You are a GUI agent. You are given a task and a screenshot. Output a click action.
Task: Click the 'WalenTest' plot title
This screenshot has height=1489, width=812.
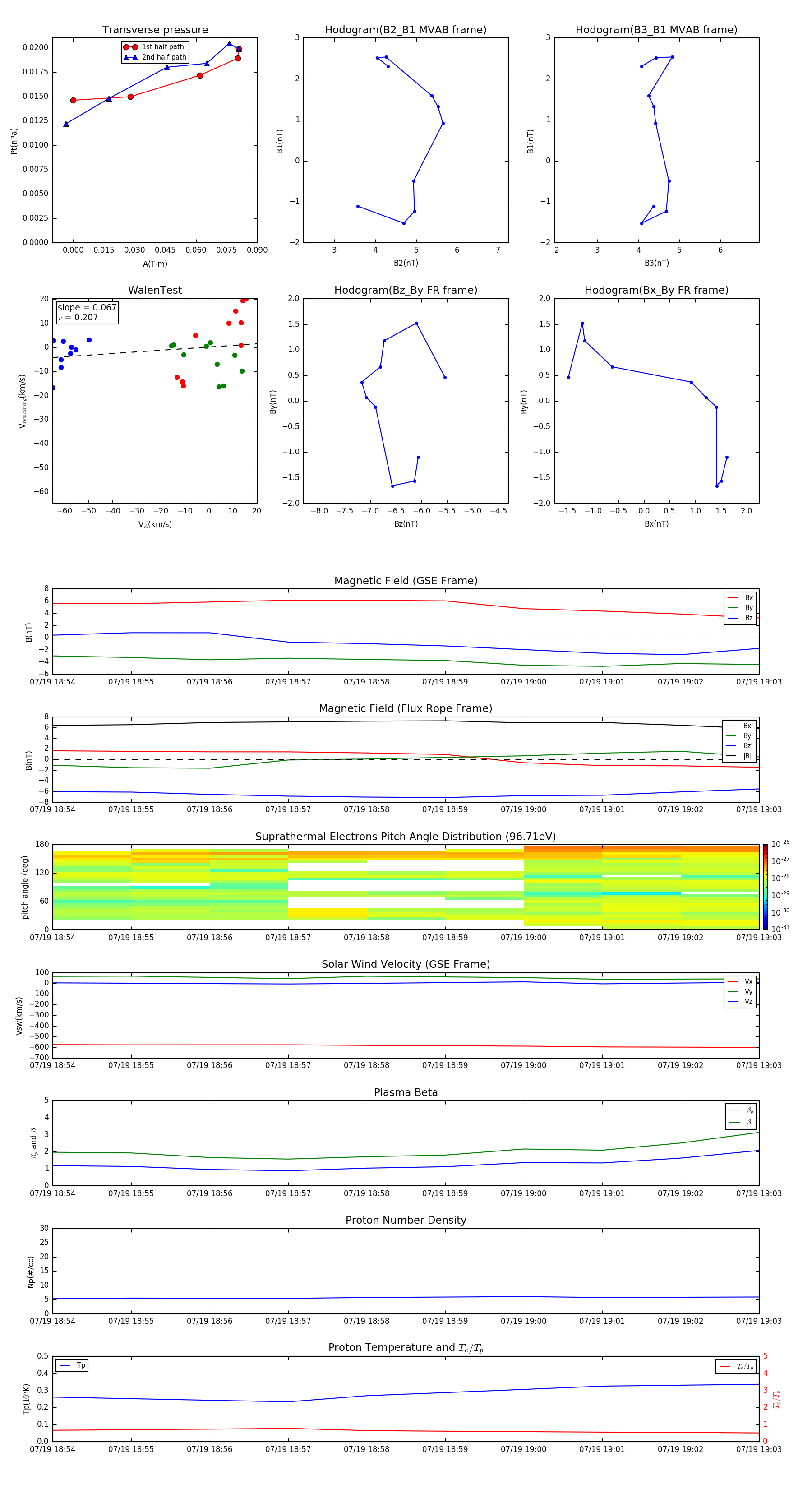[155, 290]
